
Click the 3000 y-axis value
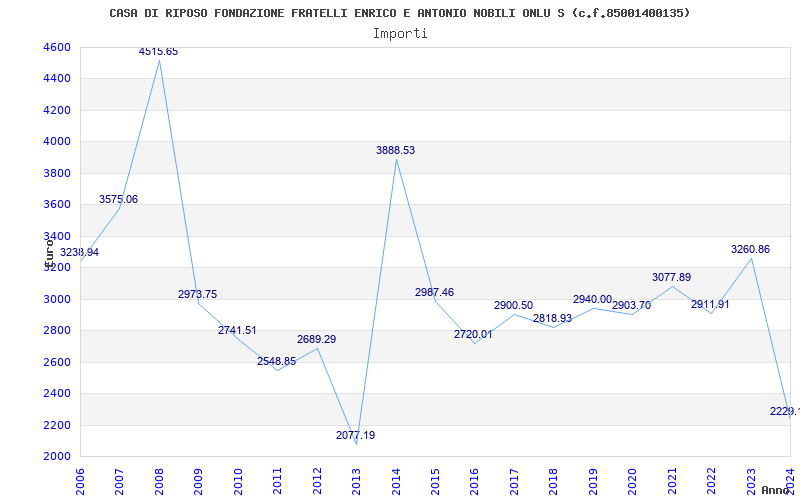coord(55,299)
